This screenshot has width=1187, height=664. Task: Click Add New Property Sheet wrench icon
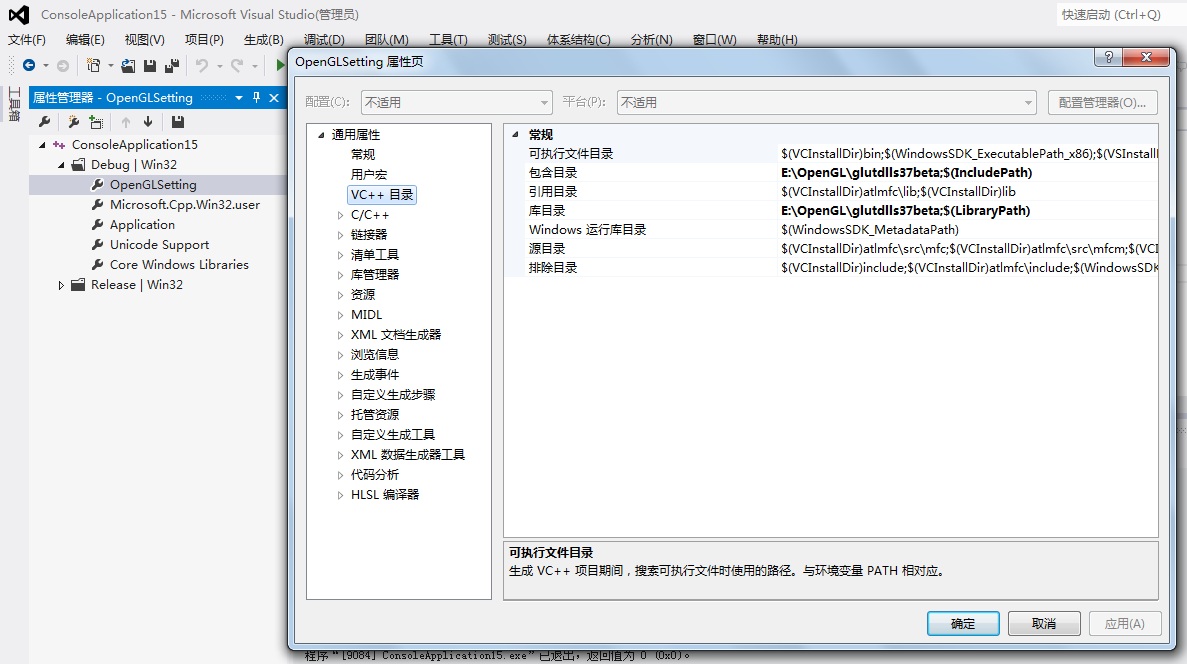[73, 122]
